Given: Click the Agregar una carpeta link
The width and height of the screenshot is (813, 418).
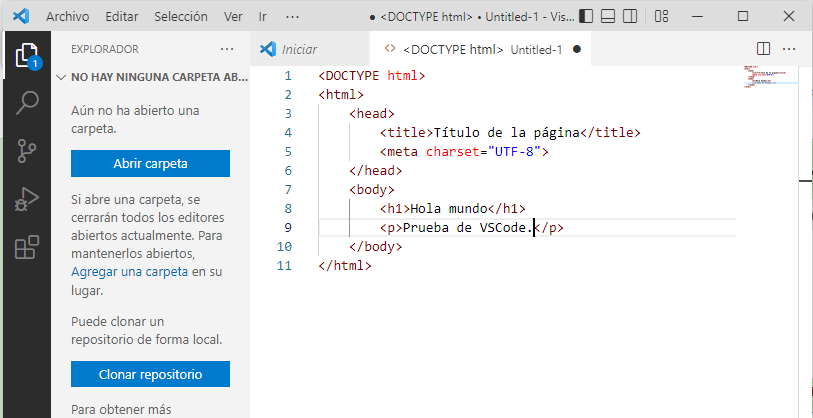Looking at the screenshot, I should point(129,272).
